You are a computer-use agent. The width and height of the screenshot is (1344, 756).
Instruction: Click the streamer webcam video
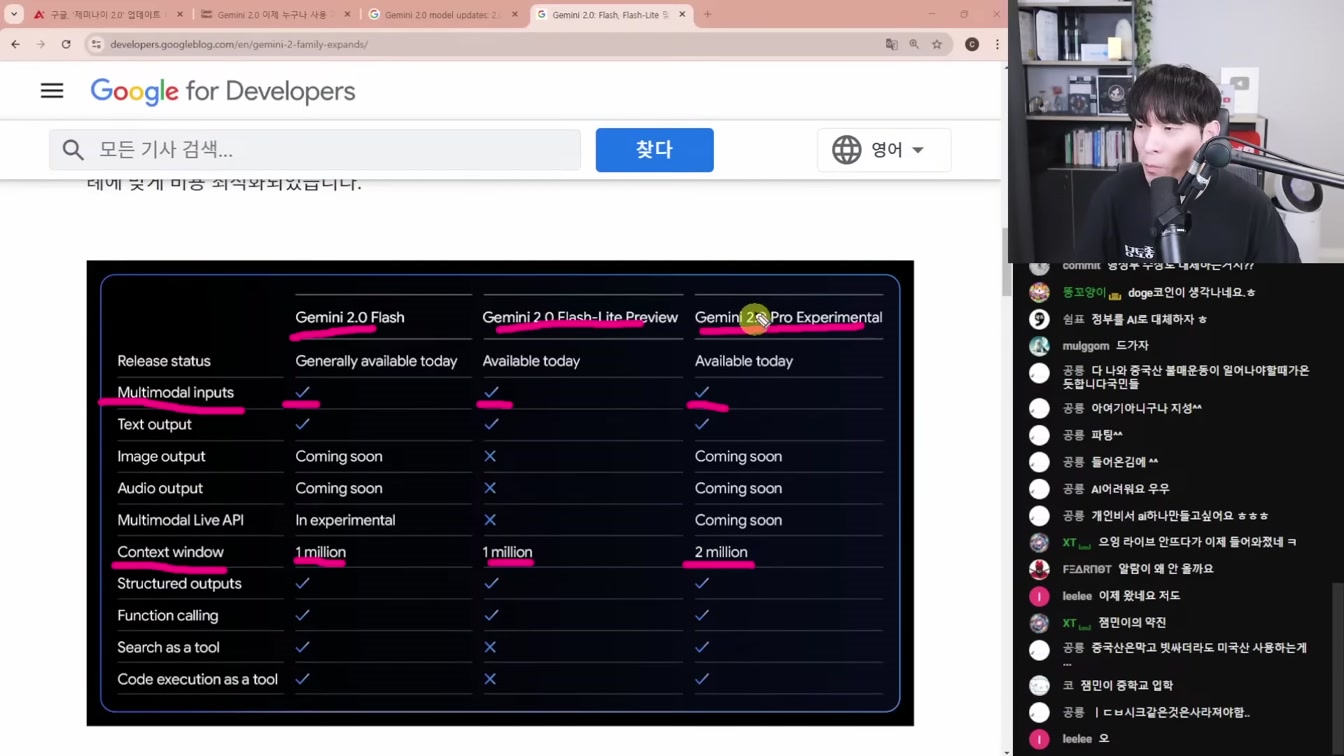click(x=1176, y=131)
